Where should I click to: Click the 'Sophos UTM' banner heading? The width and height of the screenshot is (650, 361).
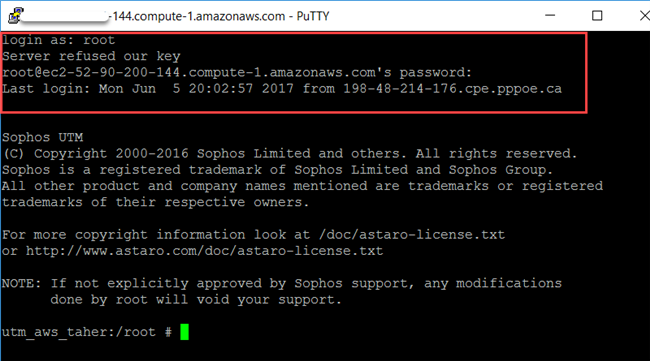43,137
